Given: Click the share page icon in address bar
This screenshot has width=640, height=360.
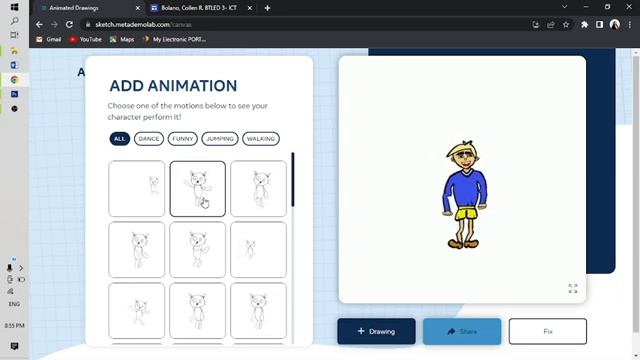Looking at the screenshot, I should [x=551, y=24].
